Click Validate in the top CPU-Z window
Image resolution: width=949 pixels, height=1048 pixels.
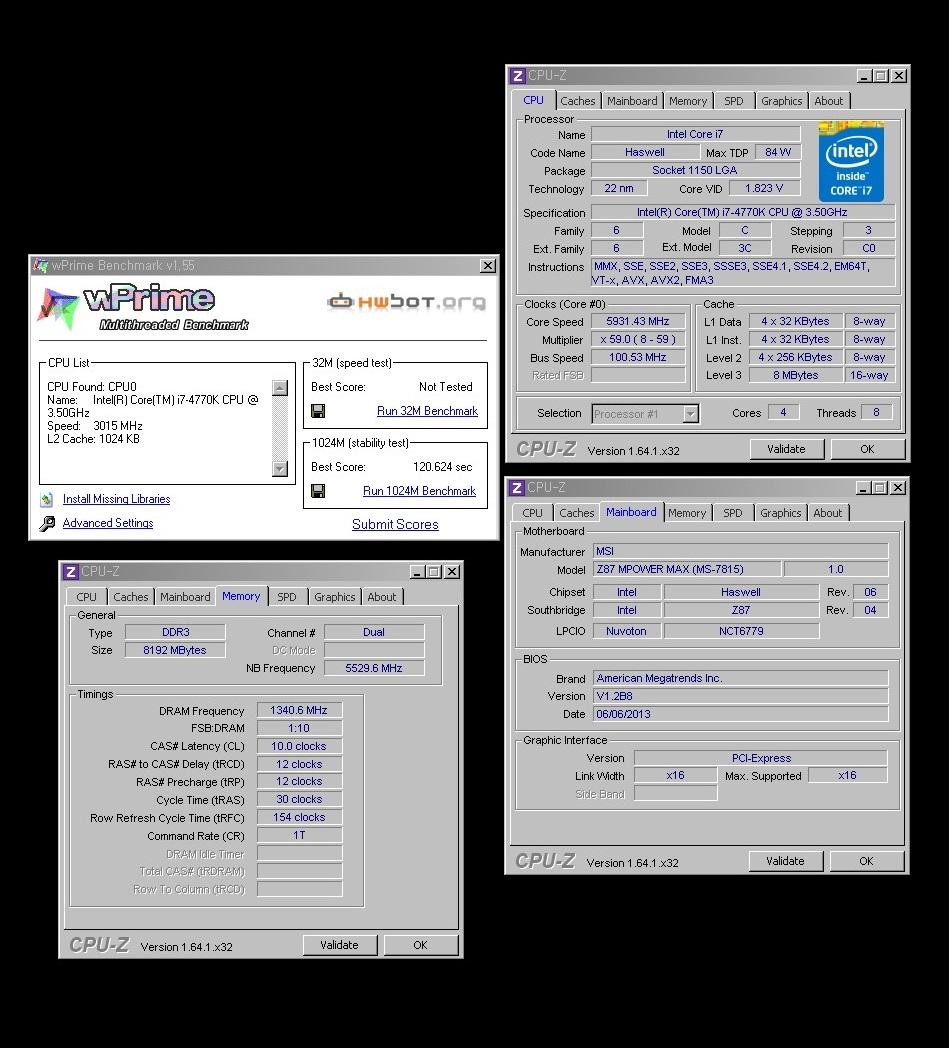click(786, 449)
